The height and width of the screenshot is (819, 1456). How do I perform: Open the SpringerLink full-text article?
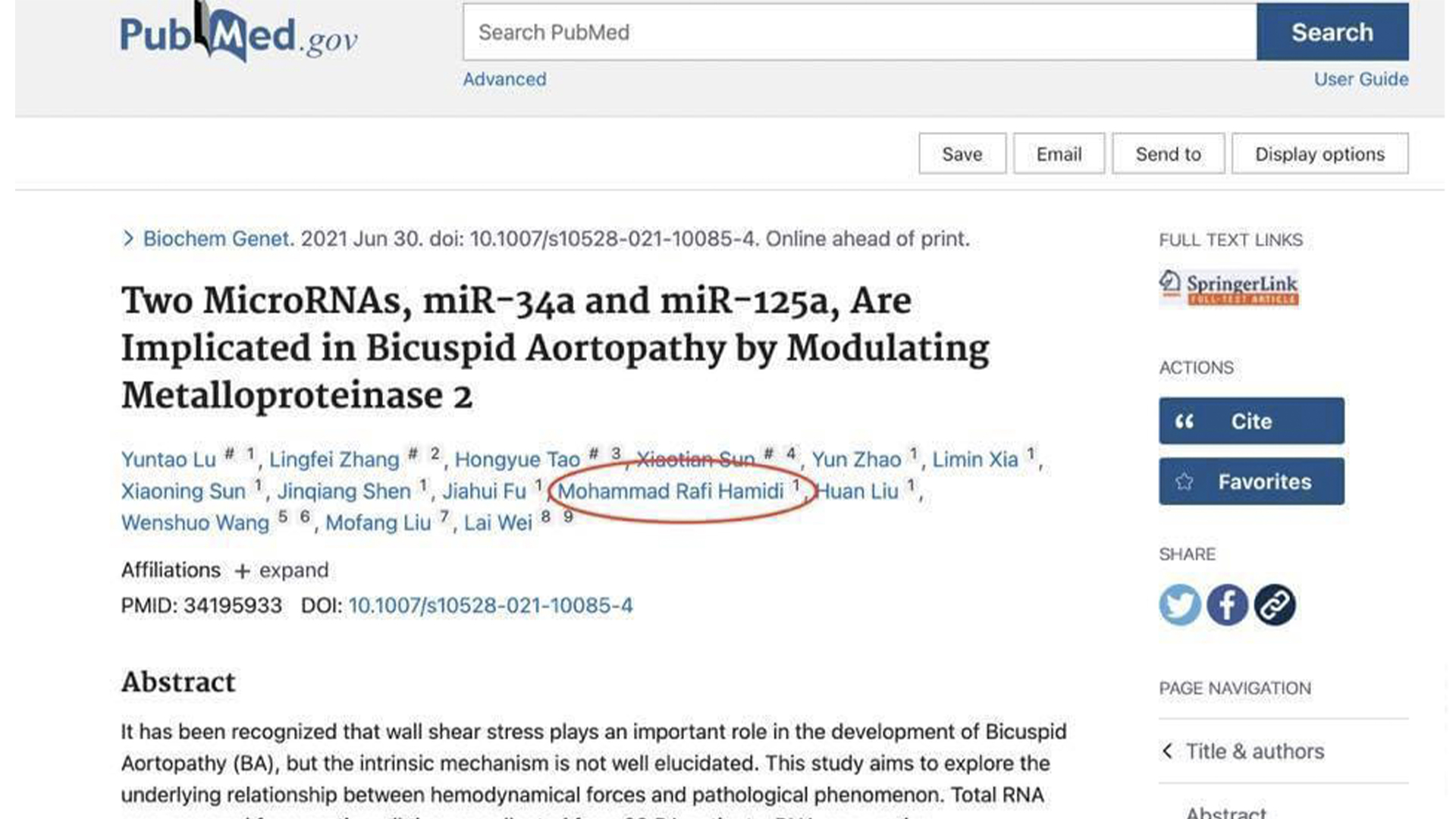1229,288
